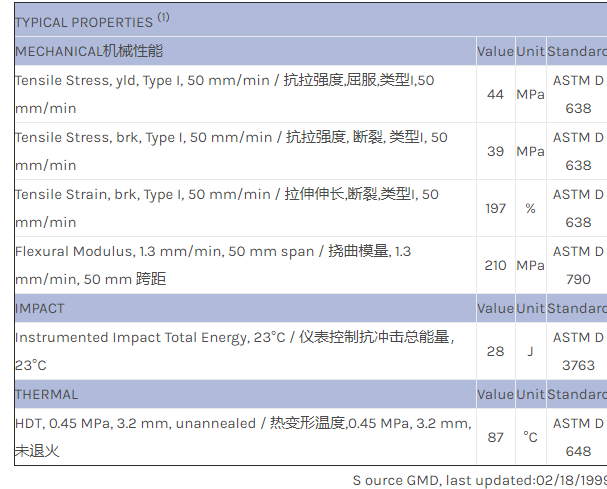Click the ASTM D 3763 standard cell
Viewport: 607px width, 489px height.
coord(578,351)
